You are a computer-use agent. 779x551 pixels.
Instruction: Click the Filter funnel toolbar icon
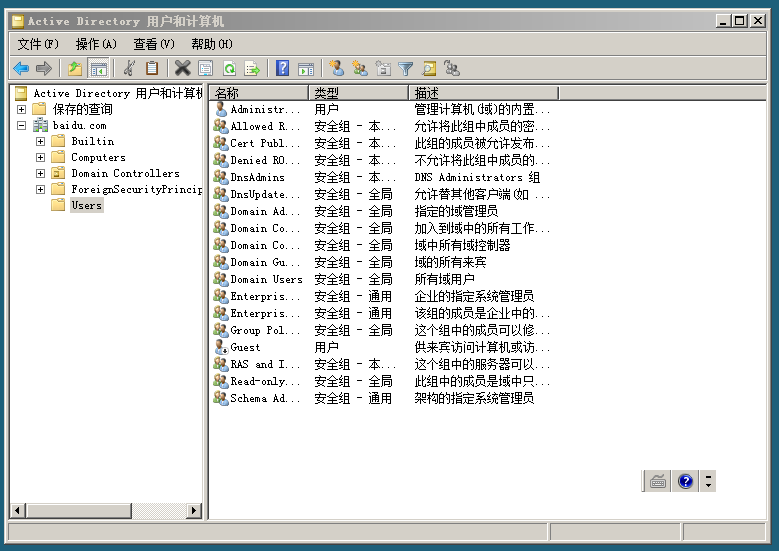tap(406, 68)
